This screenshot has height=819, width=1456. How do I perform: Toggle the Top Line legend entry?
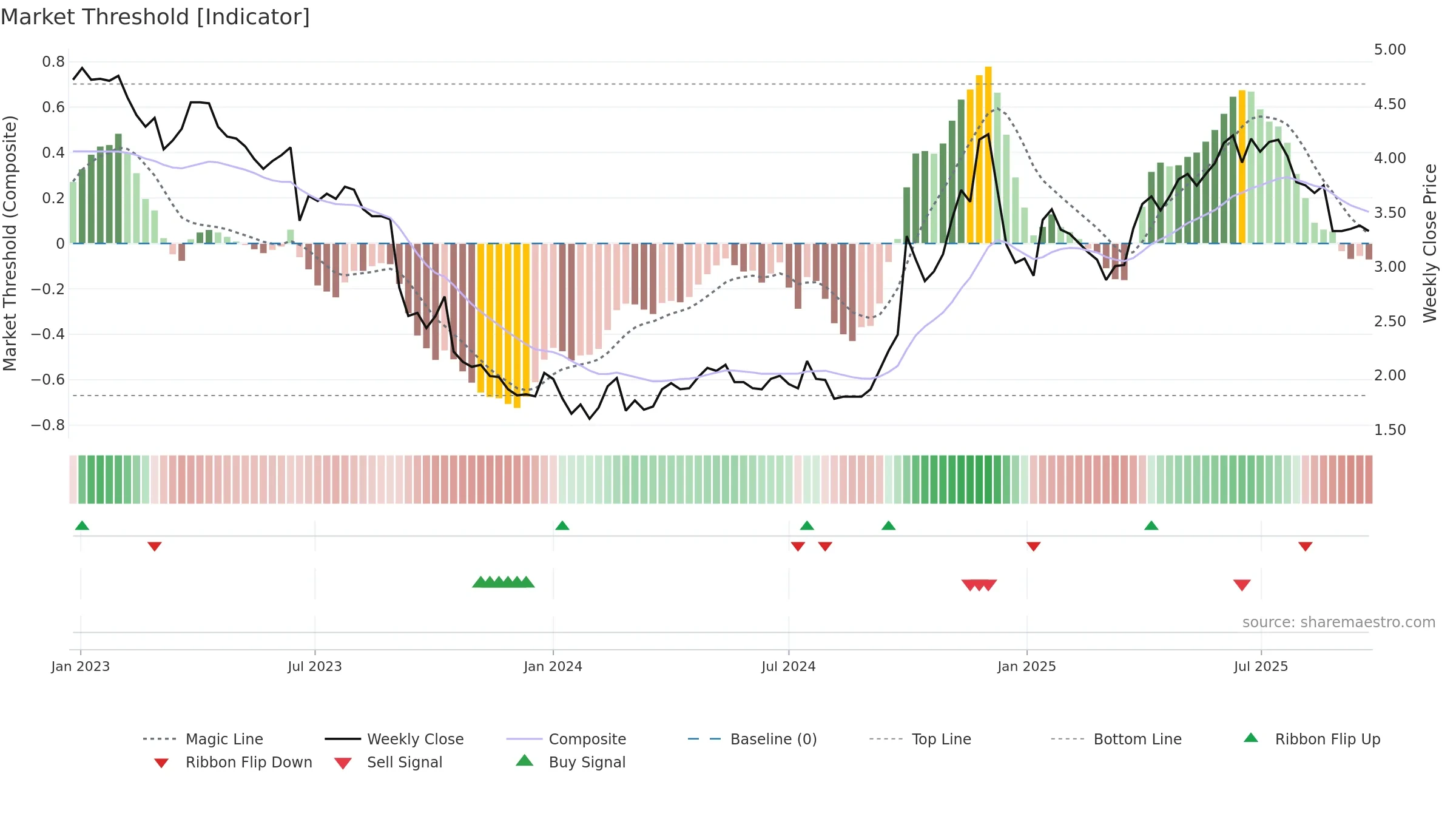tap(920, 739)
